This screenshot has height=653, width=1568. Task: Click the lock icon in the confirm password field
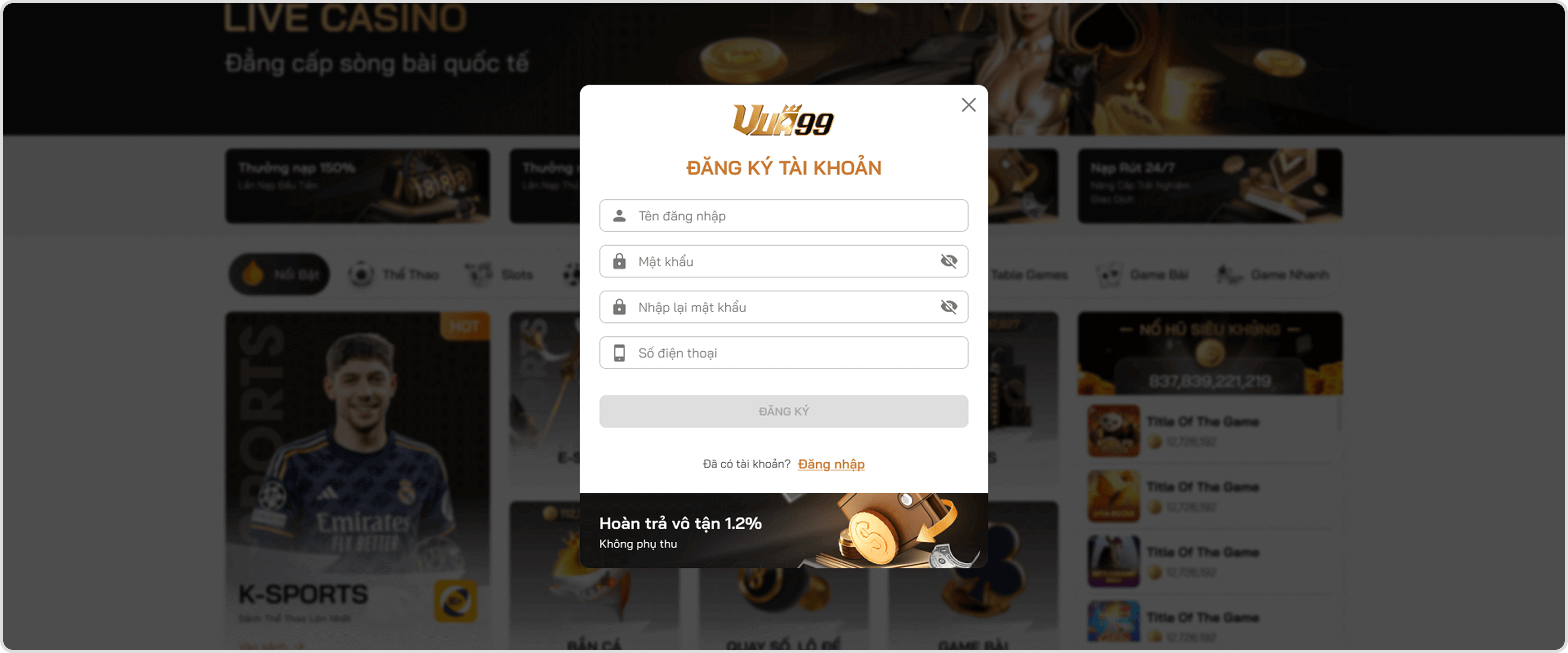[619, 307]
